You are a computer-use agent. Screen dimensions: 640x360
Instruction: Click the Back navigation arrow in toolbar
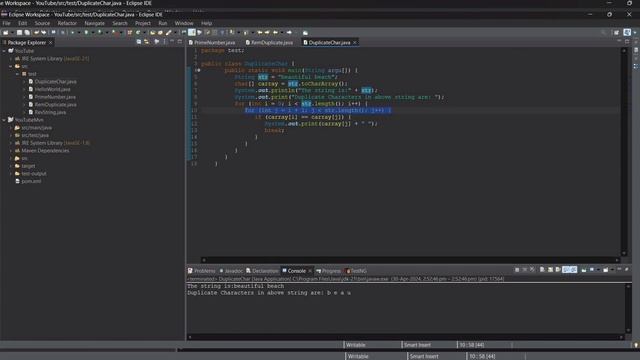[276, 32]
